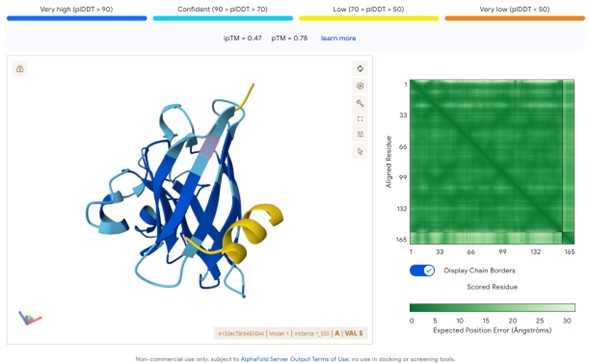Click the 'Low (70 > plDDT > 50)' label

click(369, 9)
